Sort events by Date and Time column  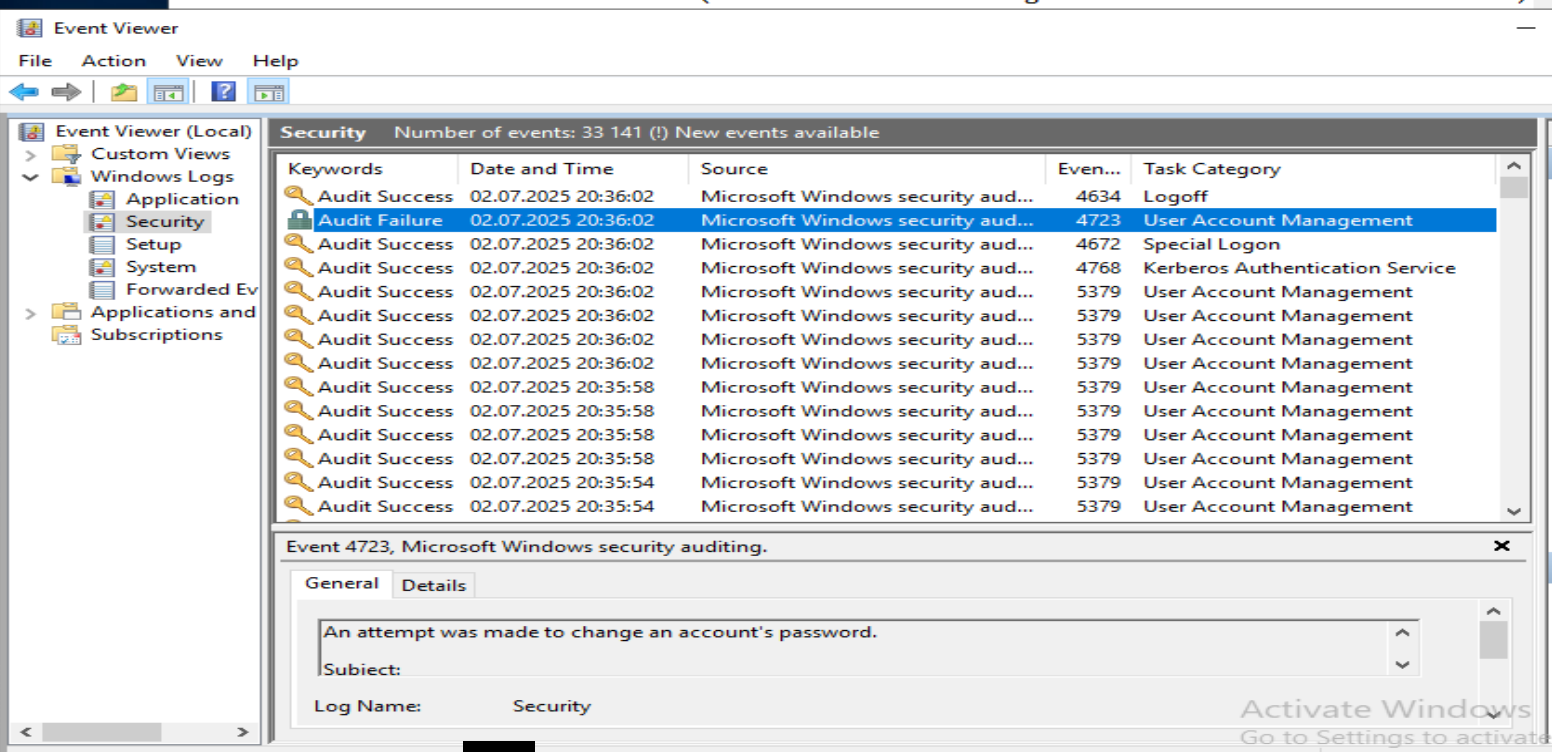click(541, 169)
